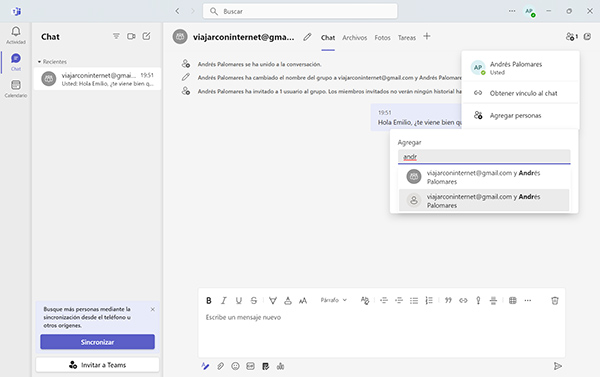
Task: Clear all formatting icon
Action: [x=365, y=300]
